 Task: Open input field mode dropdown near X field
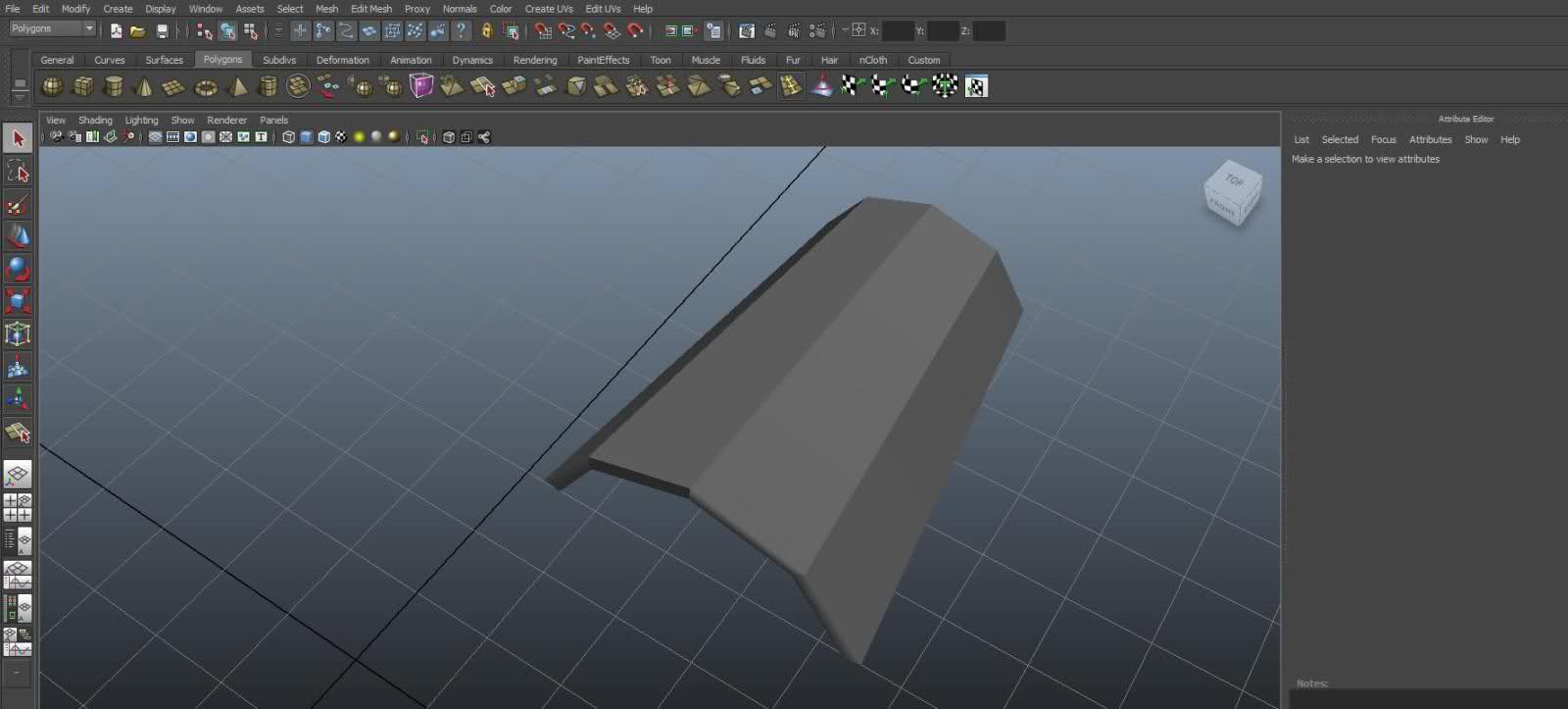845,30
